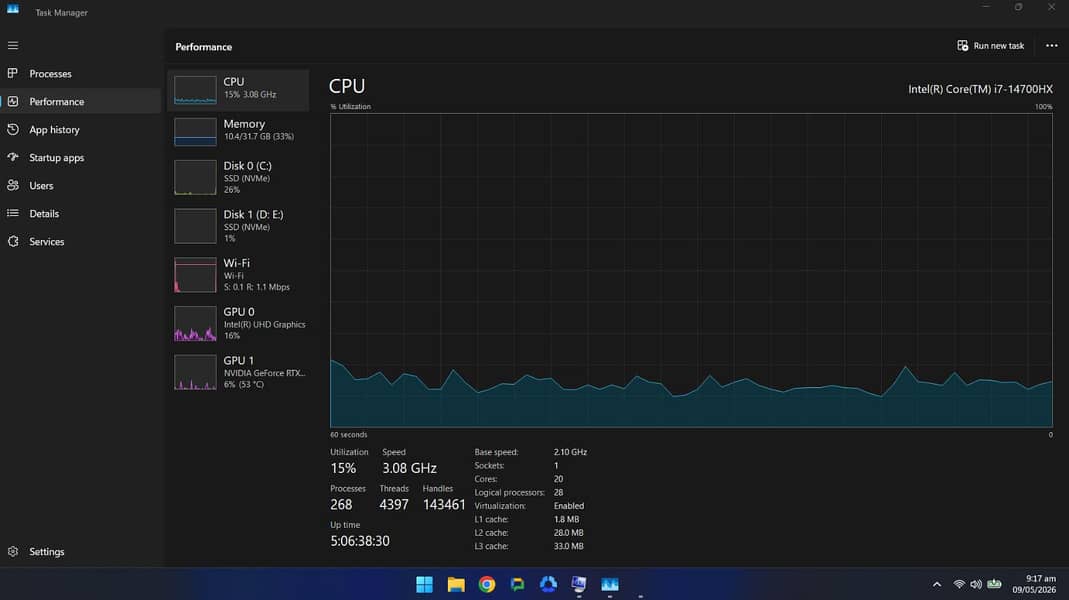Click the Startup apps gauge icon
Viewport: 1069px width, 600px height.
pos(13,157)
